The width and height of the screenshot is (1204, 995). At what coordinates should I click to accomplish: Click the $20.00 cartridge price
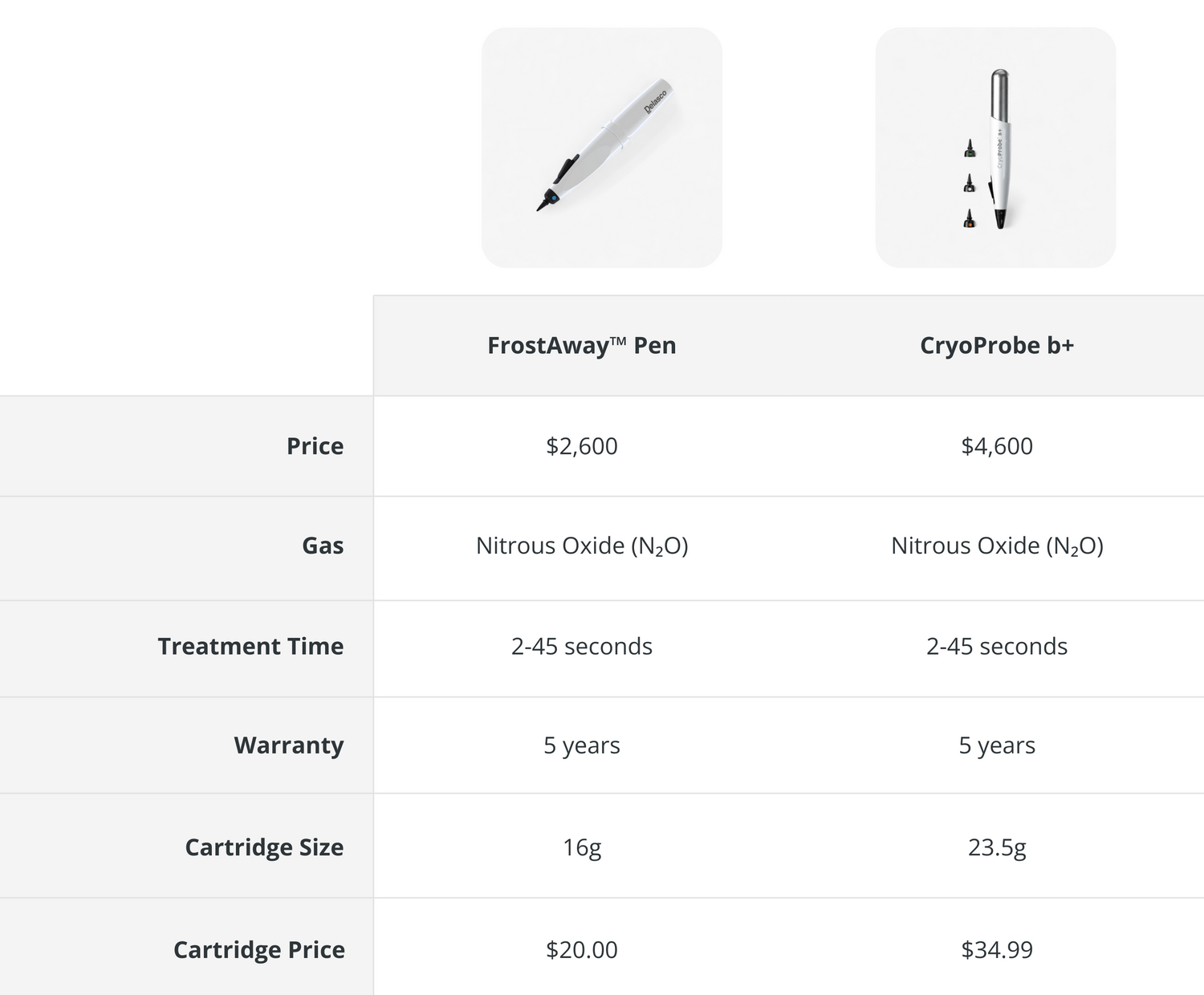[582, 950]
